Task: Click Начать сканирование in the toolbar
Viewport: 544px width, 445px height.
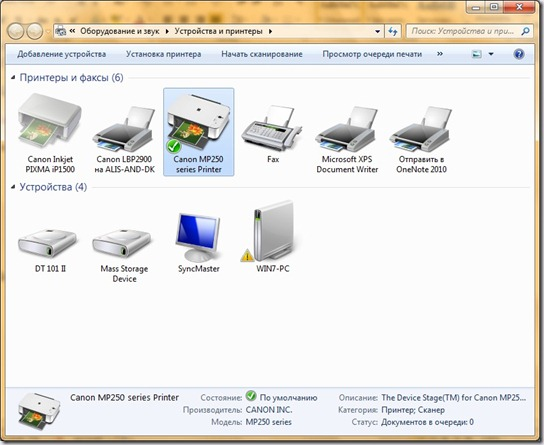Action: (x=262, y=54)
